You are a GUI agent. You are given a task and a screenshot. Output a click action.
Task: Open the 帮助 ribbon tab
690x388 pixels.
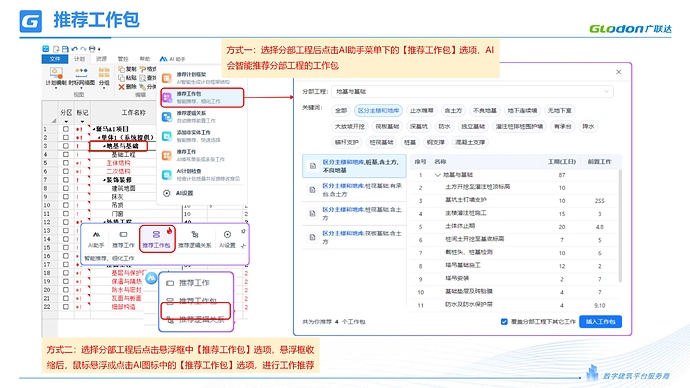[x=145, y=59]
